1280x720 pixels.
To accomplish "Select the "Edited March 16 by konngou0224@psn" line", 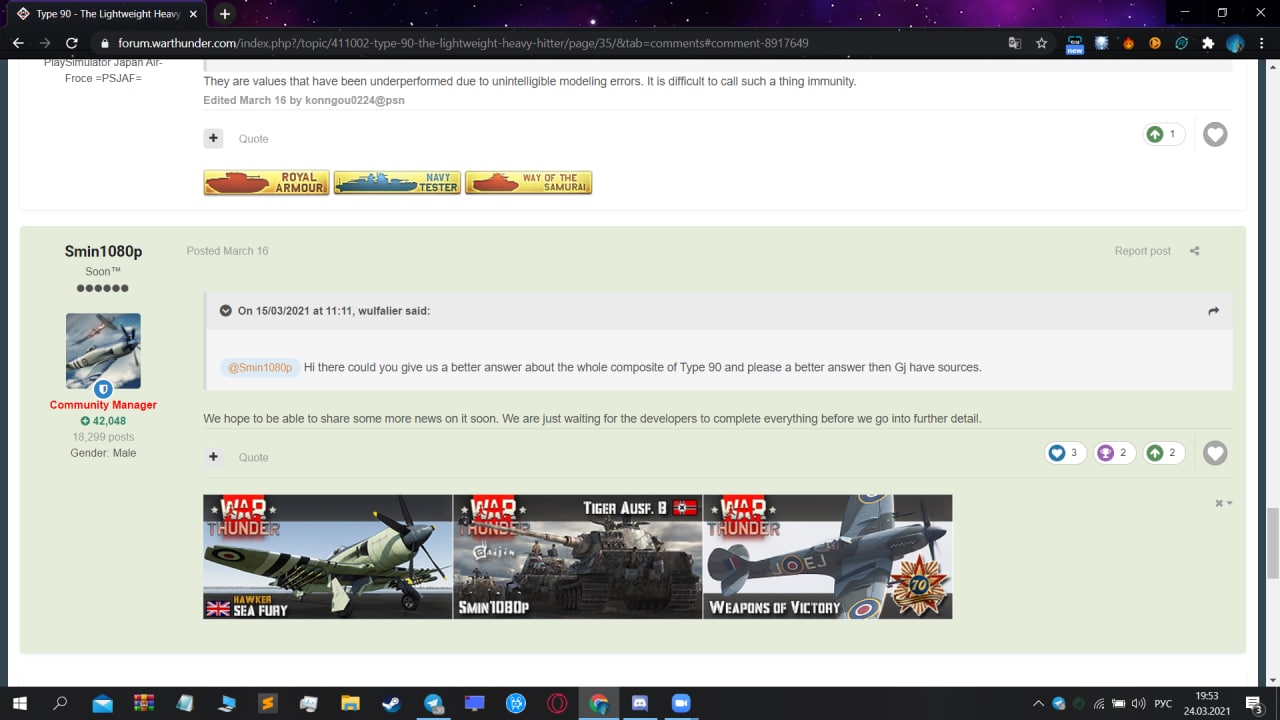I will tap(304, 100).
